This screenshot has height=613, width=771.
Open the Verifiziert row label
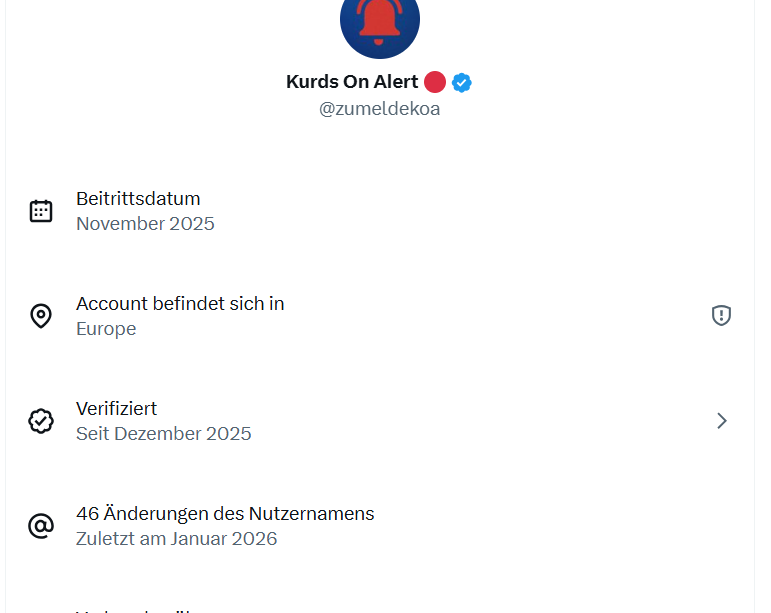116,408
